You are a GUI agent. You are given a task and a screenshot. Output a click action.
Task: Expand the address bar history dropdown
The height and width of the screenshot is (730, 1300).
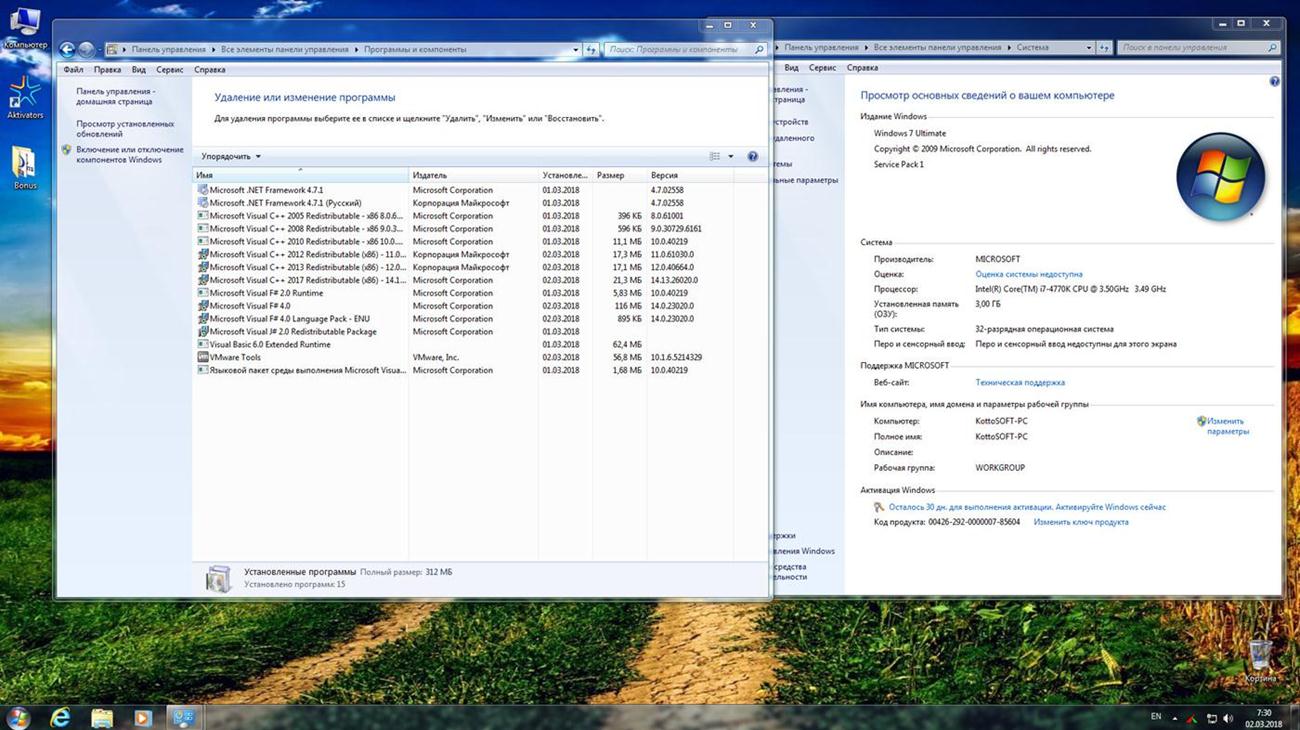[x=575, y=49]
